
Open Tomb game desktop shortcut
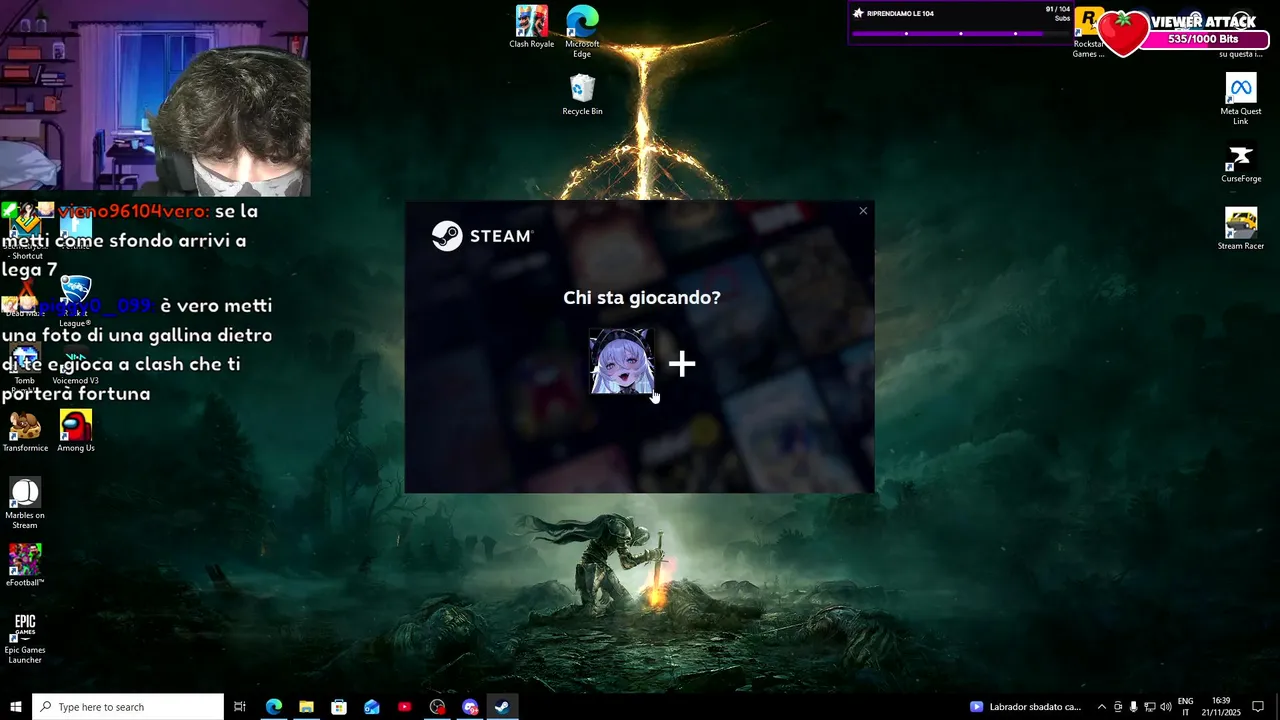25,365
